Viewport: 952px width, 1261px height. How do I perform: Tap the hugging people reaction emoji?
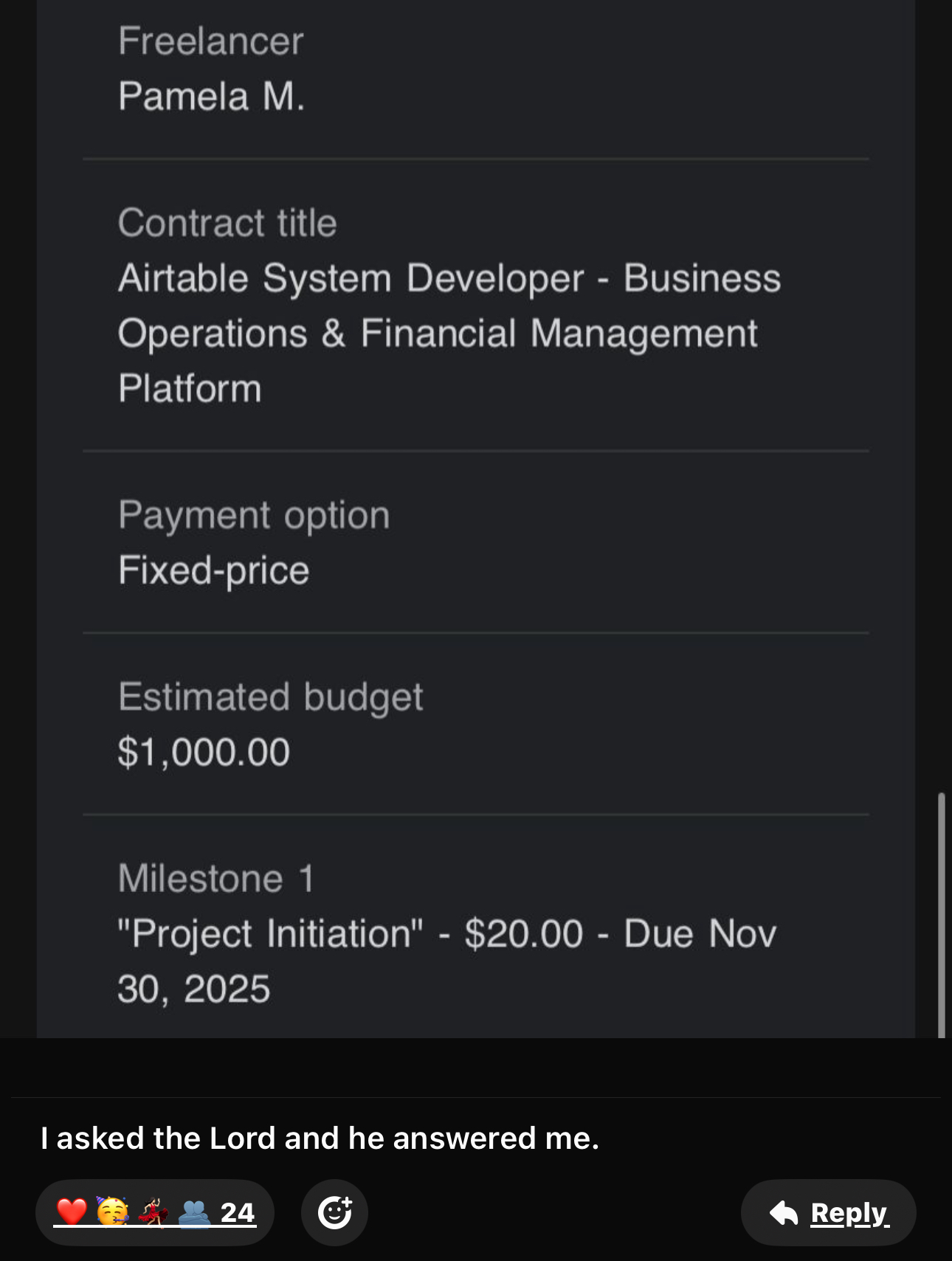tap(194, 1212)
